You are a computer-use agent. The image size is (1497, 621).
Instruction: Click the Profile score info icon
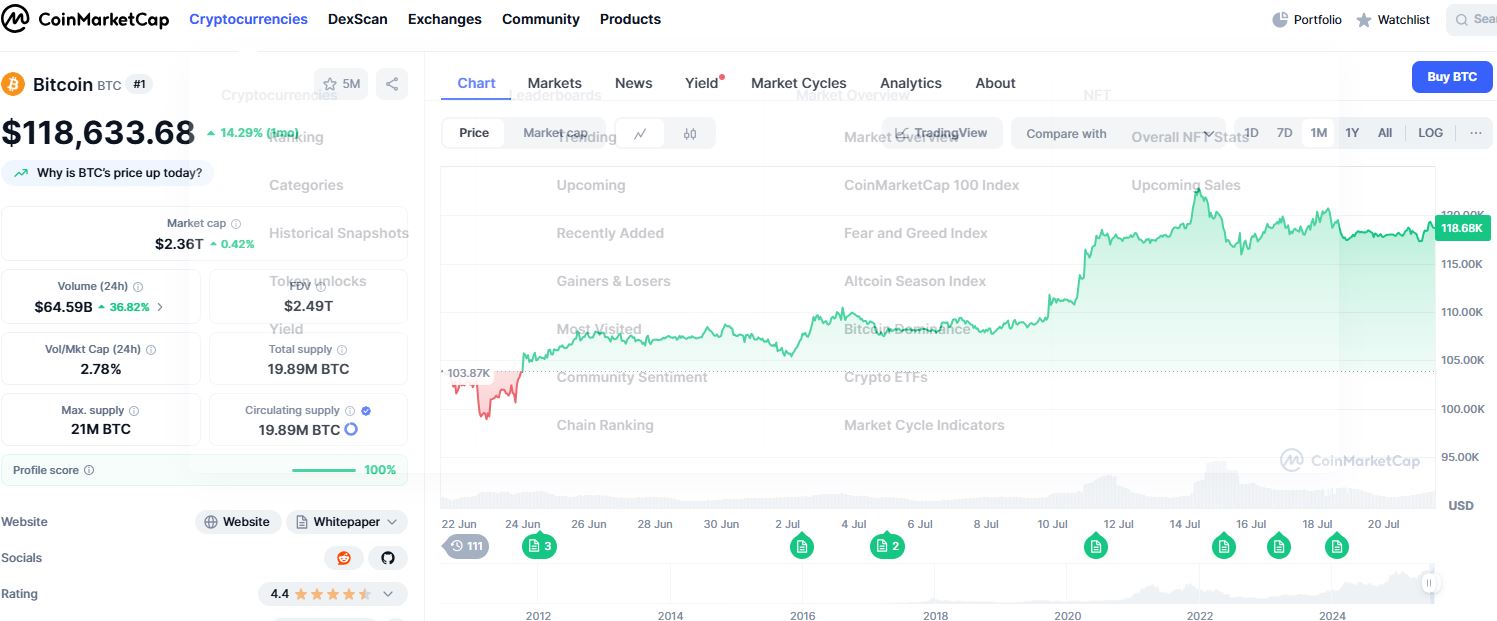(89, 470)
